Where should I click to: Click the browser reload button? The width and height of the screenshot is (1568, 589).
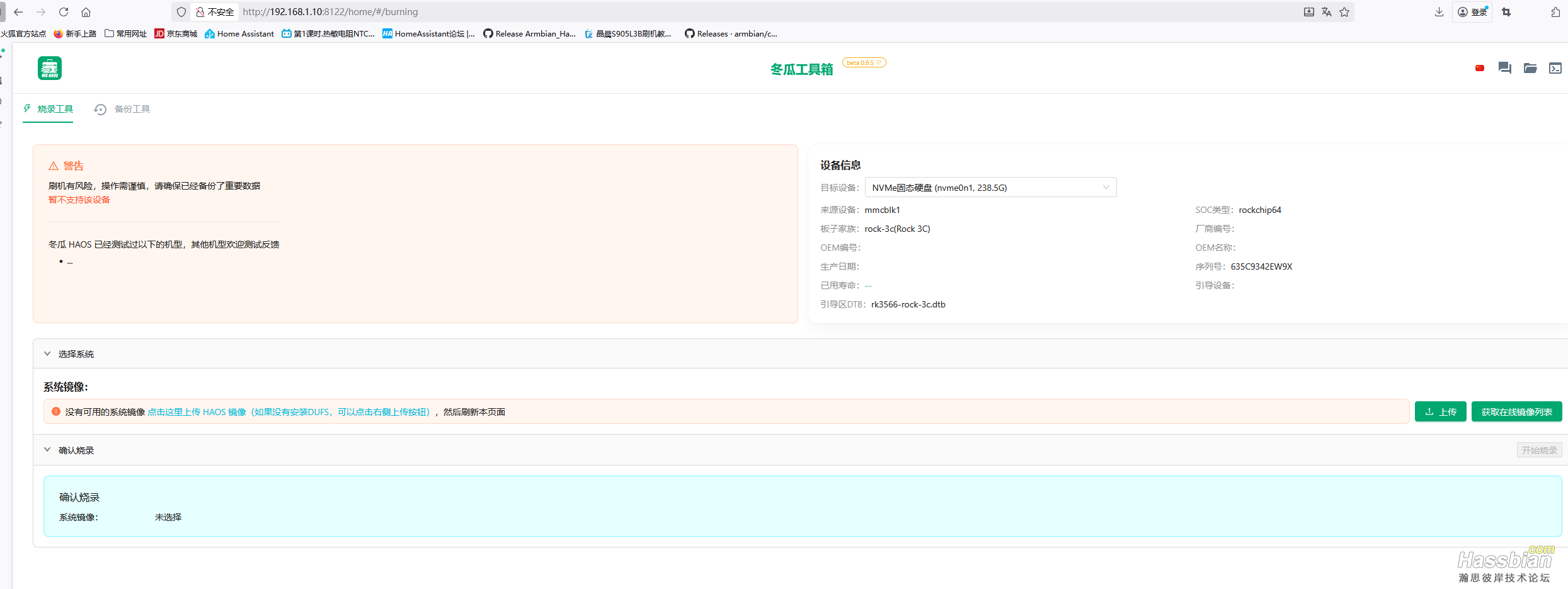[64, 12]
